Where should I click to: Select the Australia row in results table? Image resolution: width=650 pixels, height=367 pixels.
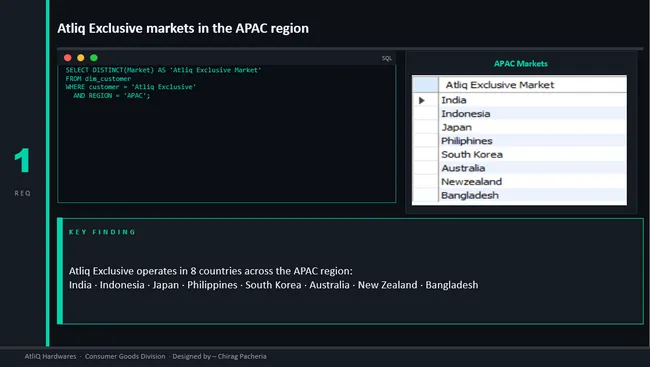519,168
